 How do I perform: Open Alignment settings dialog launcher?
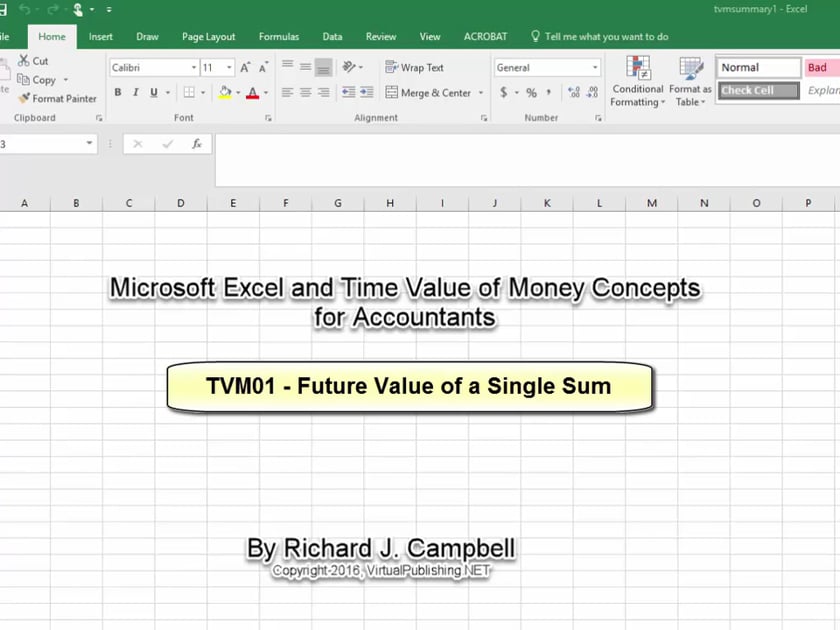[484, 118]
